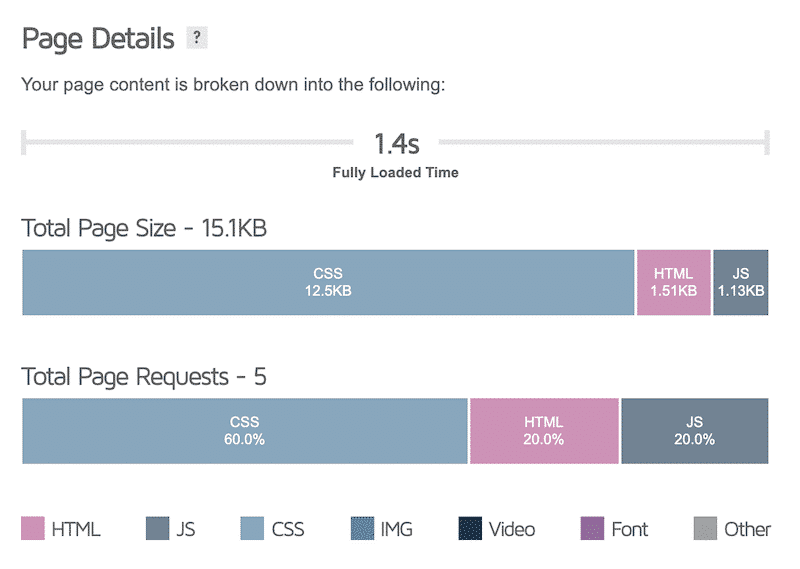Viewport: 800px width, 569px height.
Task: Click the Video legend label
Action: point(512,529)
